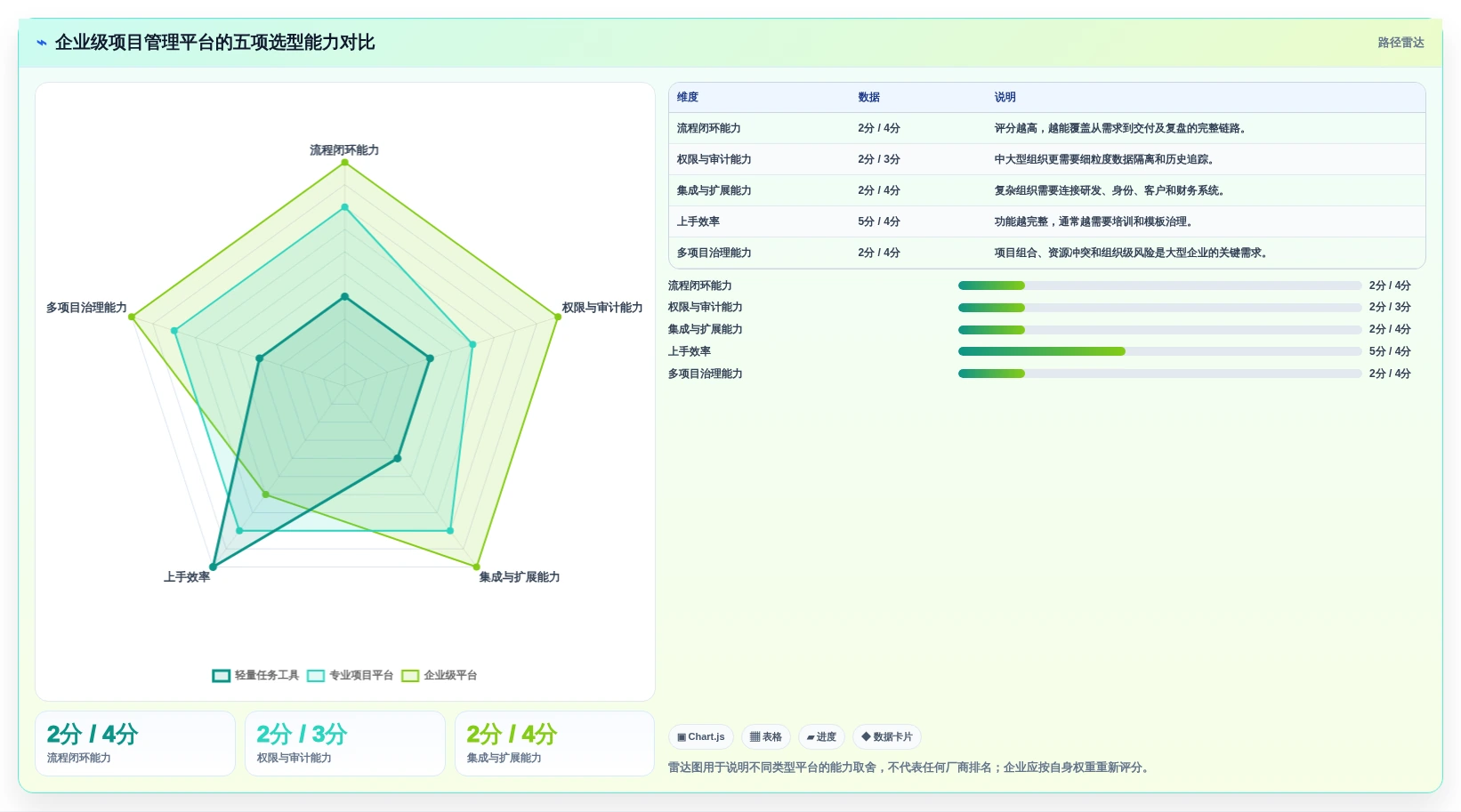Click 企业级平台 data point on the 集成与扩展能力 axis
The height and width of the screenshot is (812, 1461).
(x=477, y=567)
